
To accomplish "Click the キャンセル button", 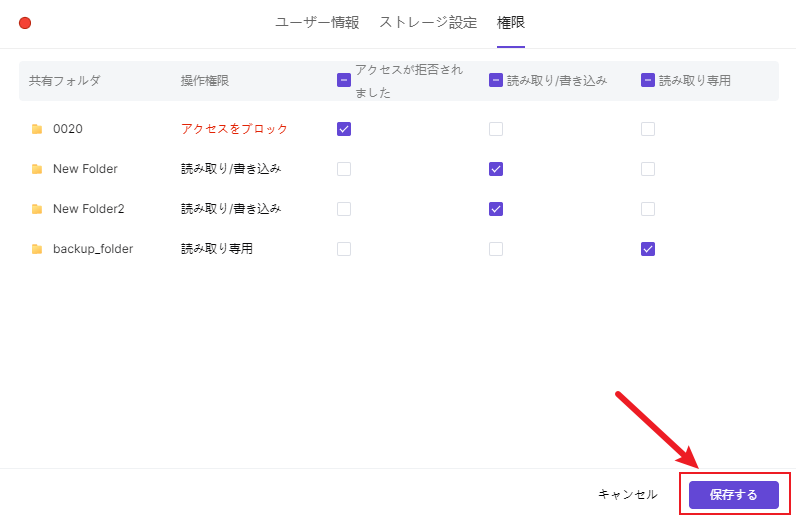I will pos(627,494).
